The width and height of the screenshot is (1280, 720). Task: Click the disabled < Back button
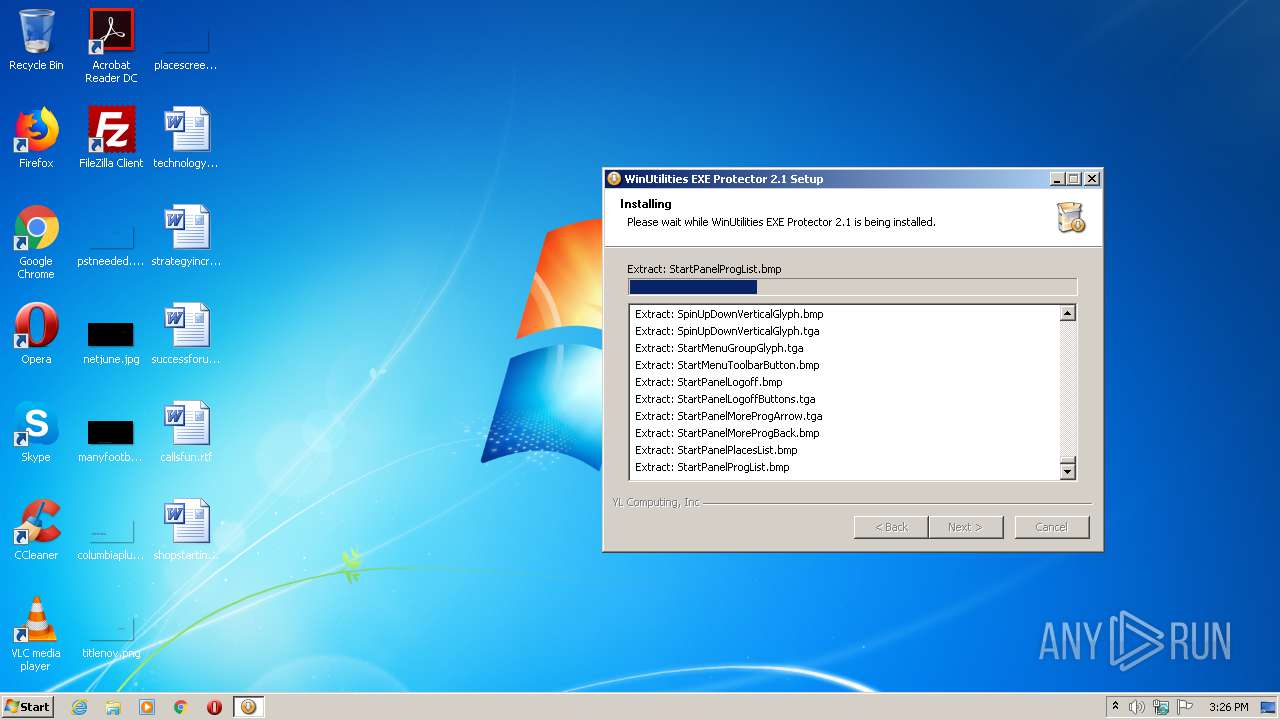[x=891, y=527]
